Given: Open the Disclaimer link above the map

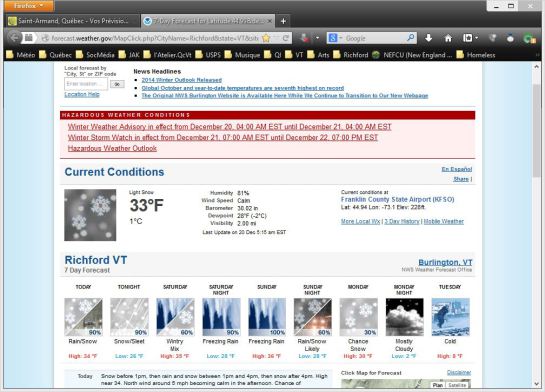Looking at the screenshot, I should pyautogui.click(x=459, y=373).
